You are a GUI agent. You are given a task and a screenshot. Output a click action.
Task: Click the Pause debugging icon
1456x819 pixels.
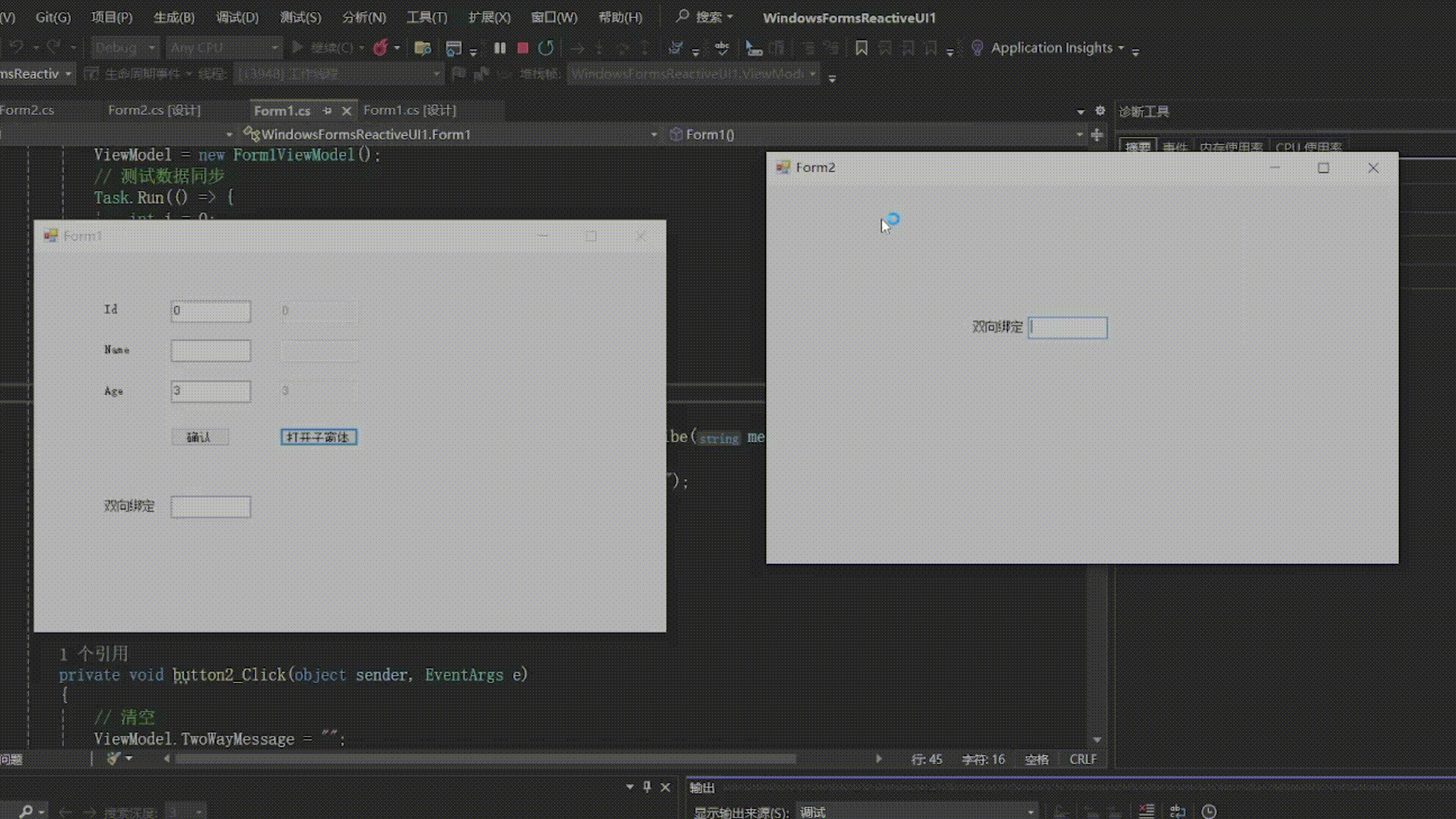click(x=500, y=48)
